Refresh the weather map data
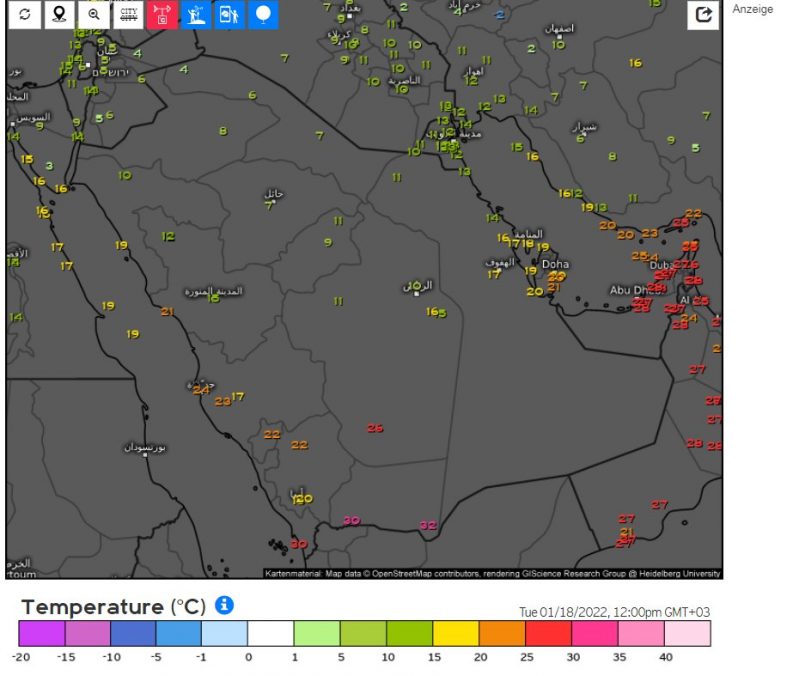The width and height of the screenshot is (799, 676). coord(25,14)
